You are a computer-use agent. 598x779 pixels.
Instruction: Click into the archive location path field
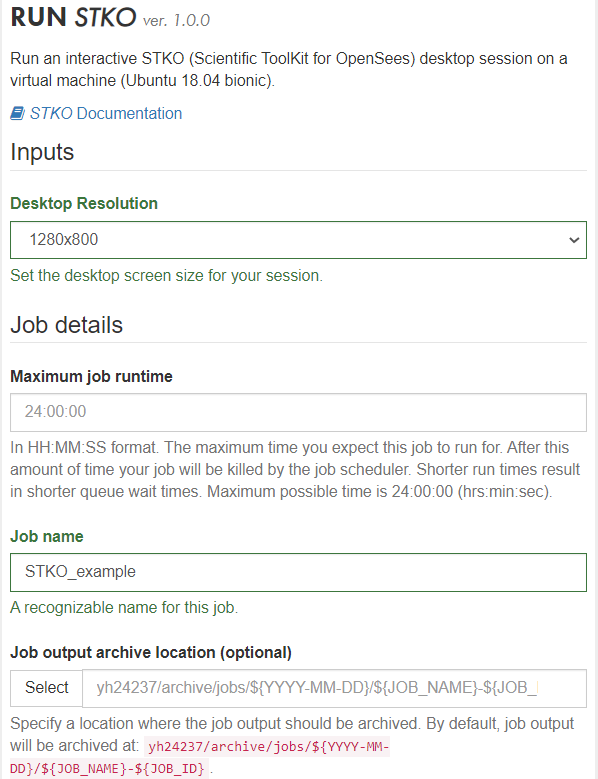(x=334, y=688)
